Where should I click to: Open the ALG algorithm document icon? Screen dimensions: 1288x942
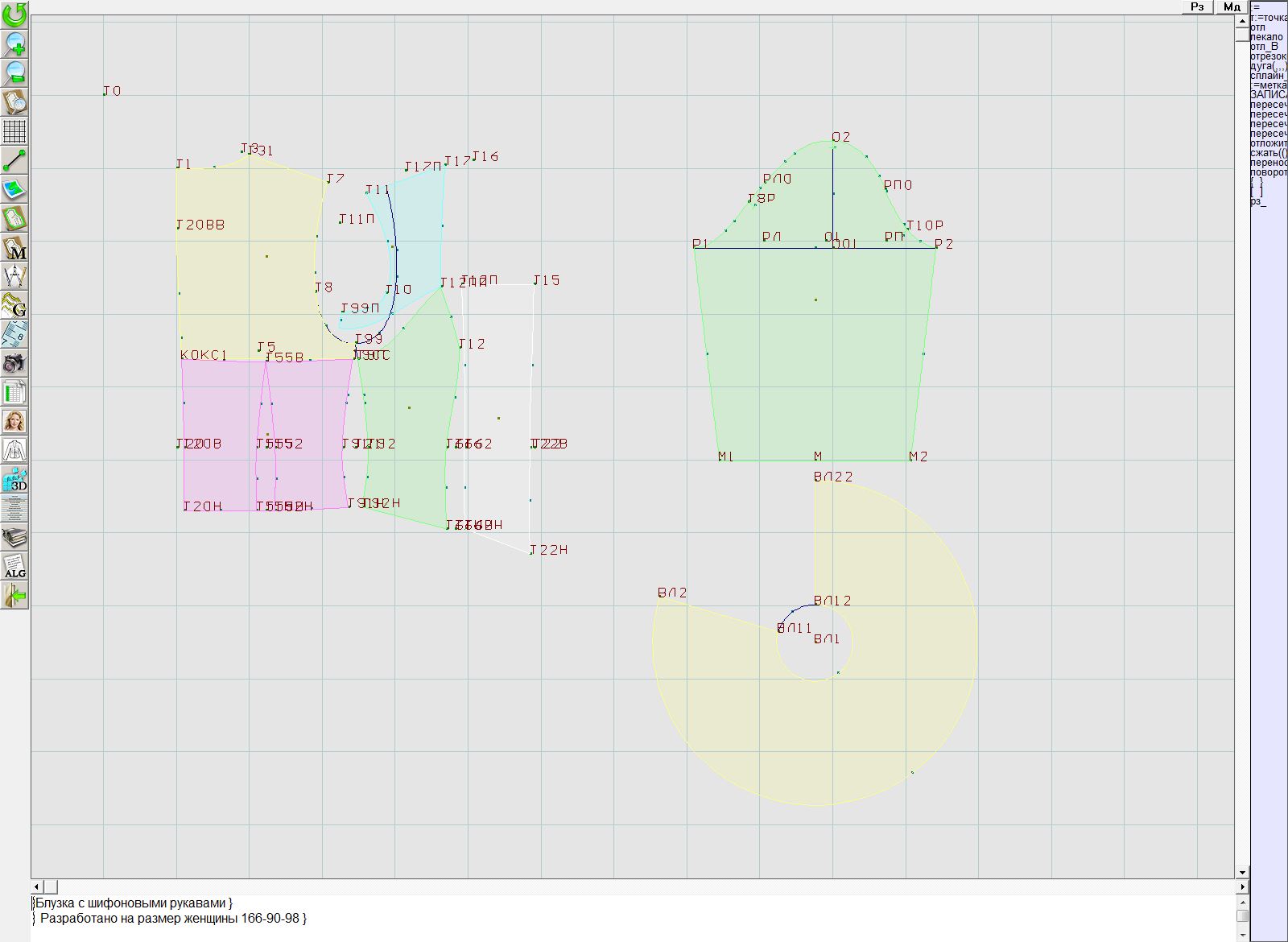click(x=14, y=566)
